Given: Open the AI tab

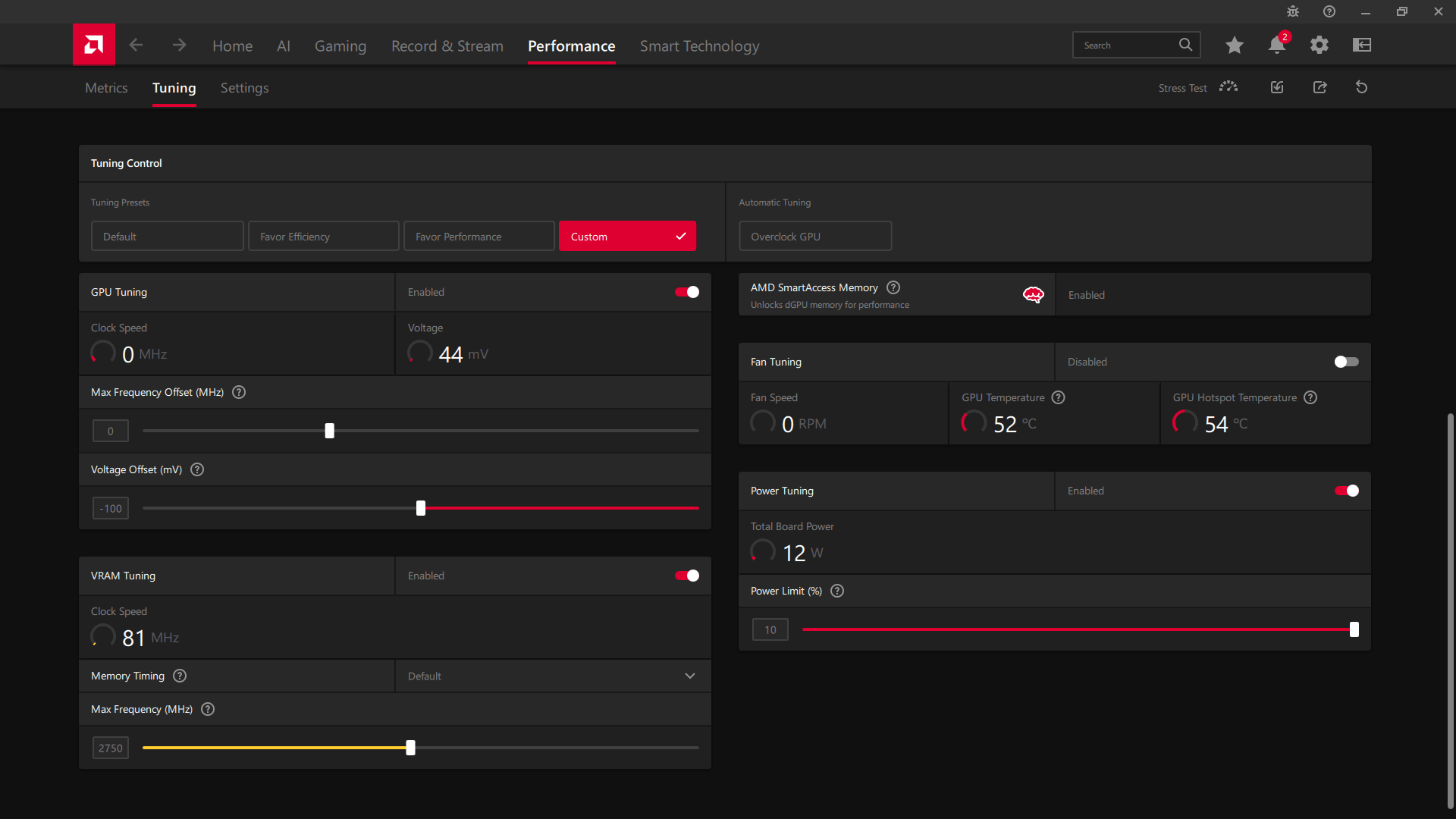Looking at the screenshot, I should click(284, 46).
